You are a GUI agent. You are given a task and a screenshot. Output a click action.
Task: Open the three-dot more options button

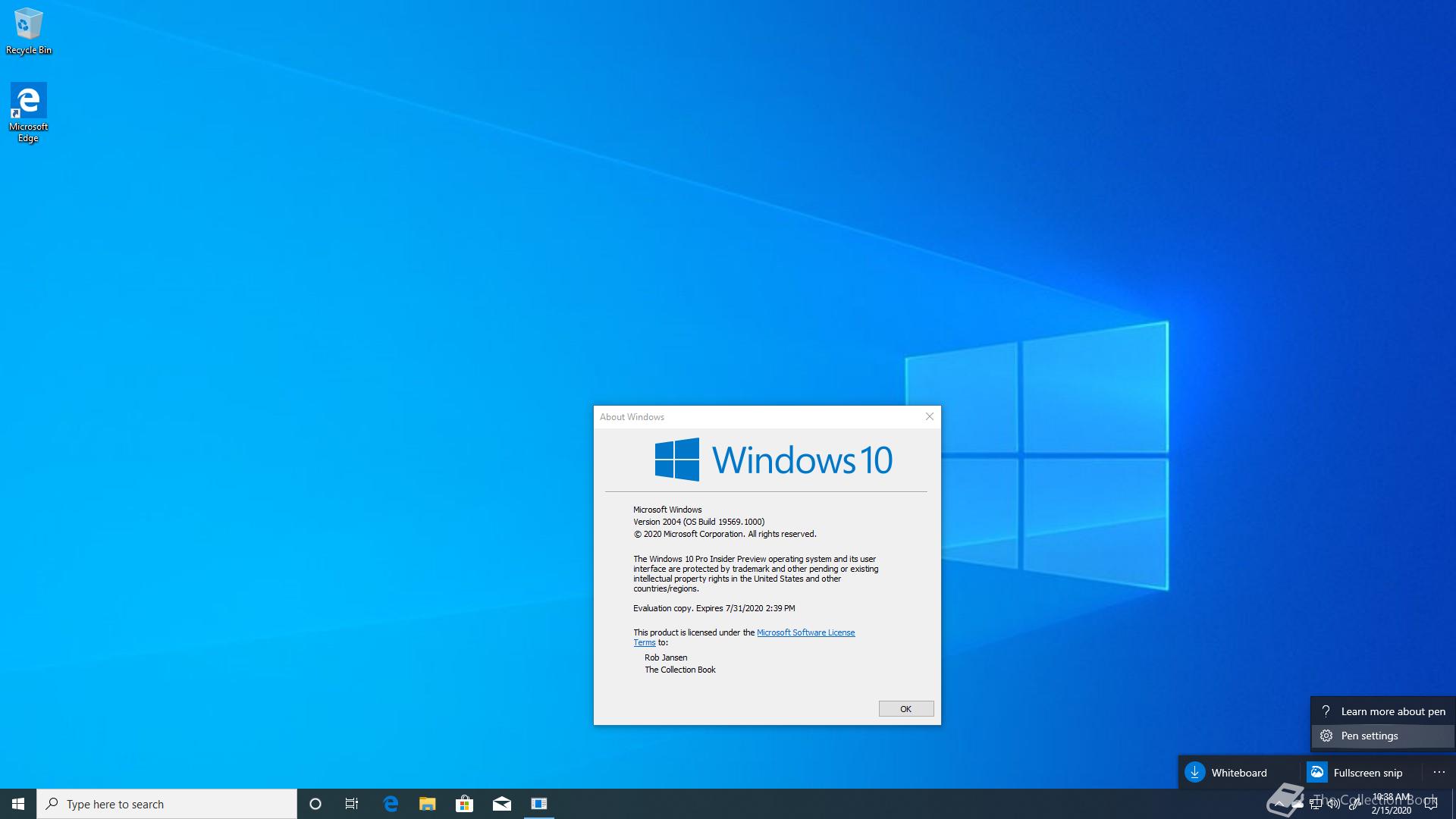pyautogui.click(x=1439, y=773)
